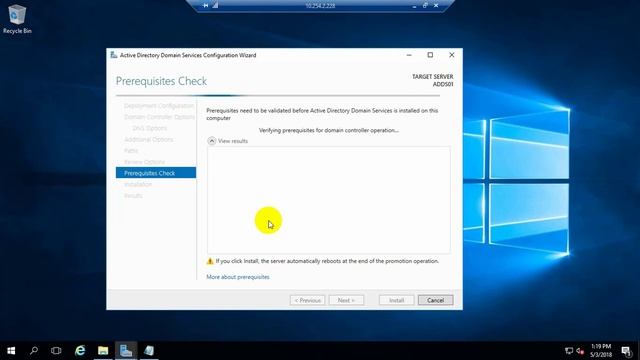Click 'Verifying prerequisites for domain controller operation' text
Screen dimensions: 640x360
tap(329, 130)
